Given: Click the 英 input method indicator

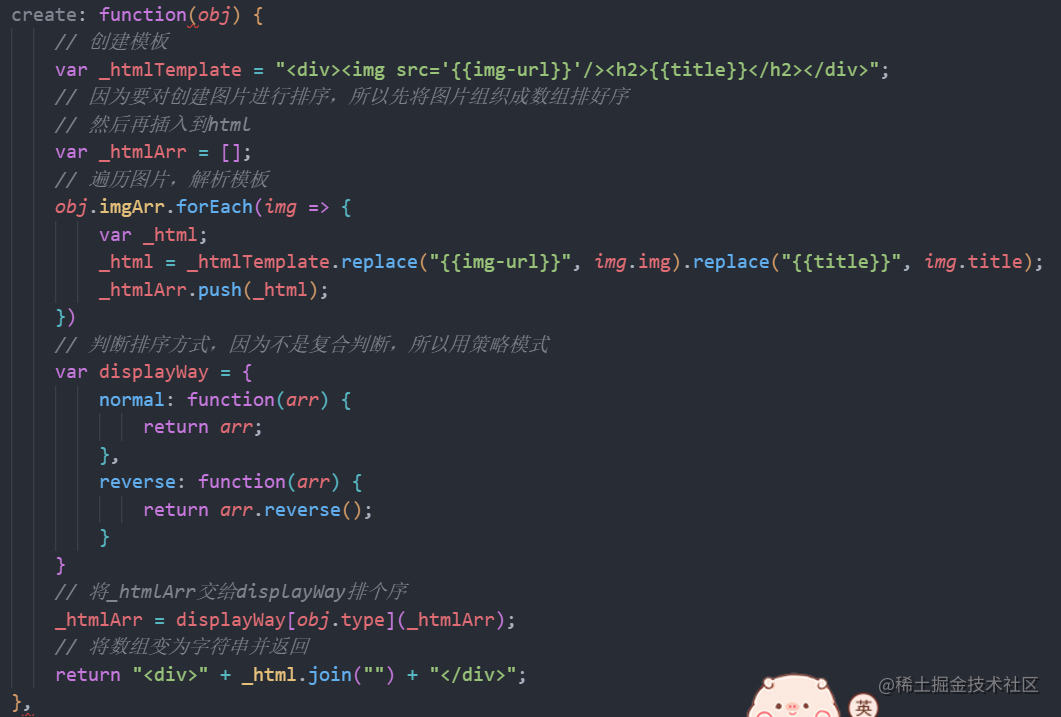Looking at the screenshot, I should (863, 706).
